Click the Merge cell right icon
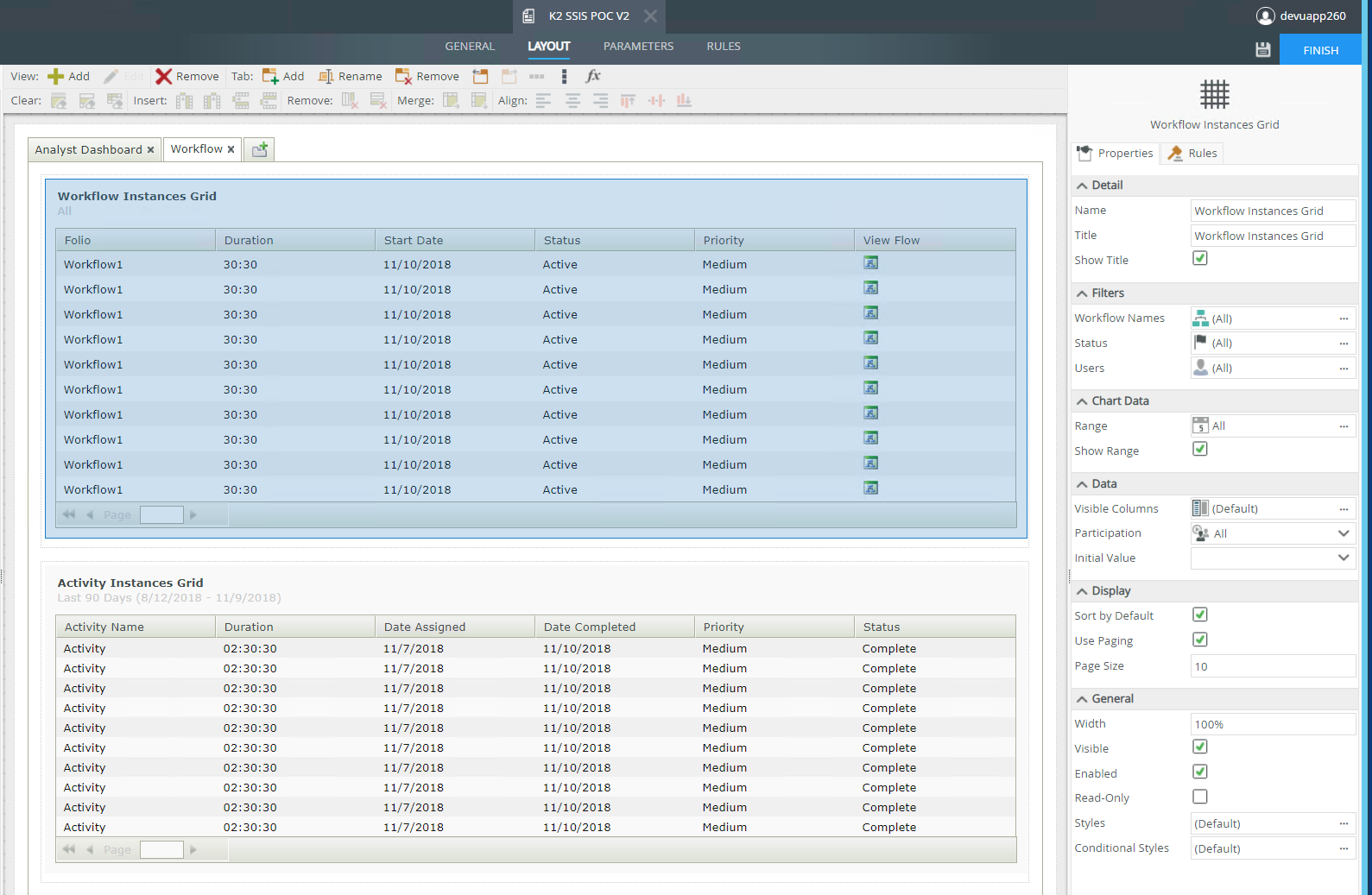This screenshot has height=895, width=1372. [451, 101]
